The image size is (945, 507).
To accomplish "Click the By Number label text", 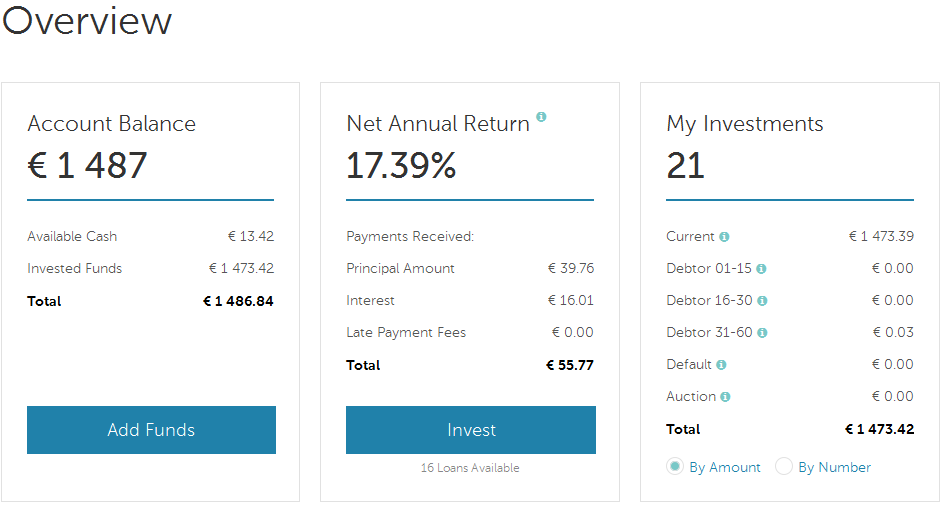I will (834, 467).
